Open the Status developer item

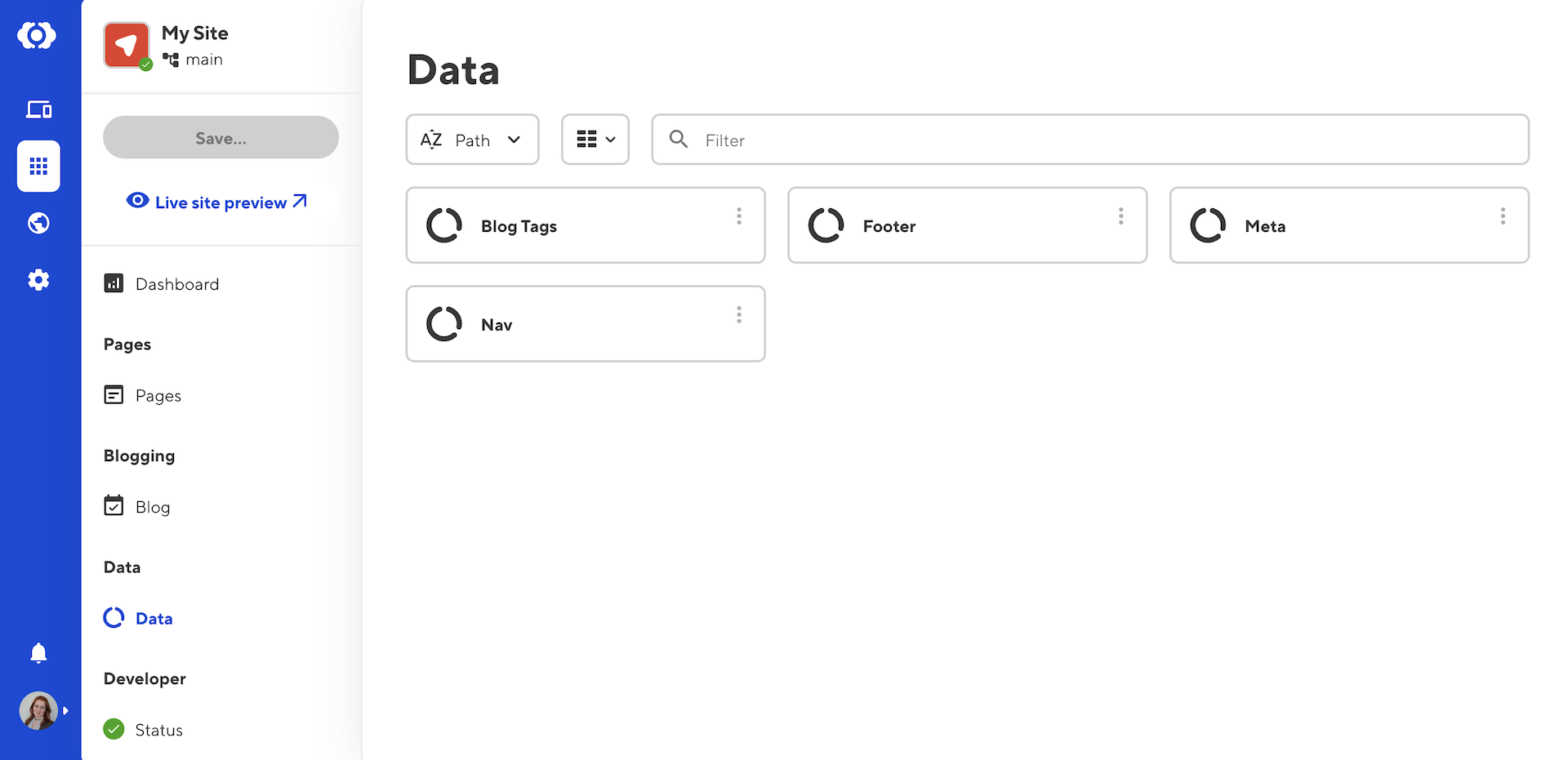tap(158, 730)
